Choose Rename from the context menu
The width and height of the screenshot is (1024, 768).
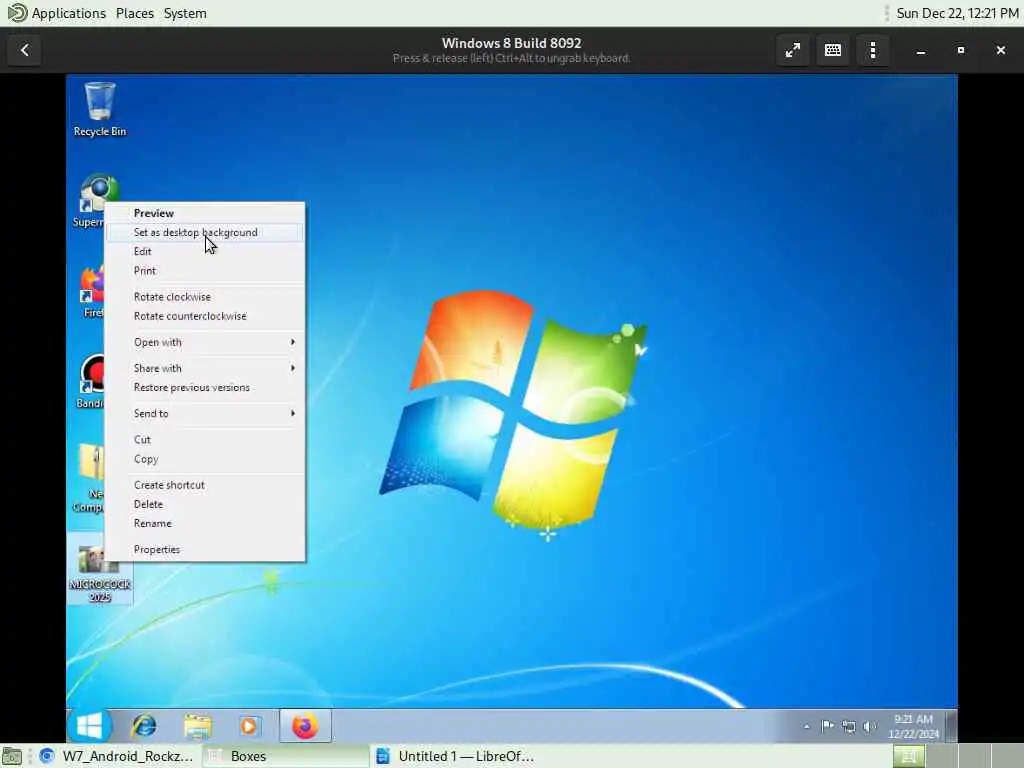pyautogui.click(x=205, y=524)
